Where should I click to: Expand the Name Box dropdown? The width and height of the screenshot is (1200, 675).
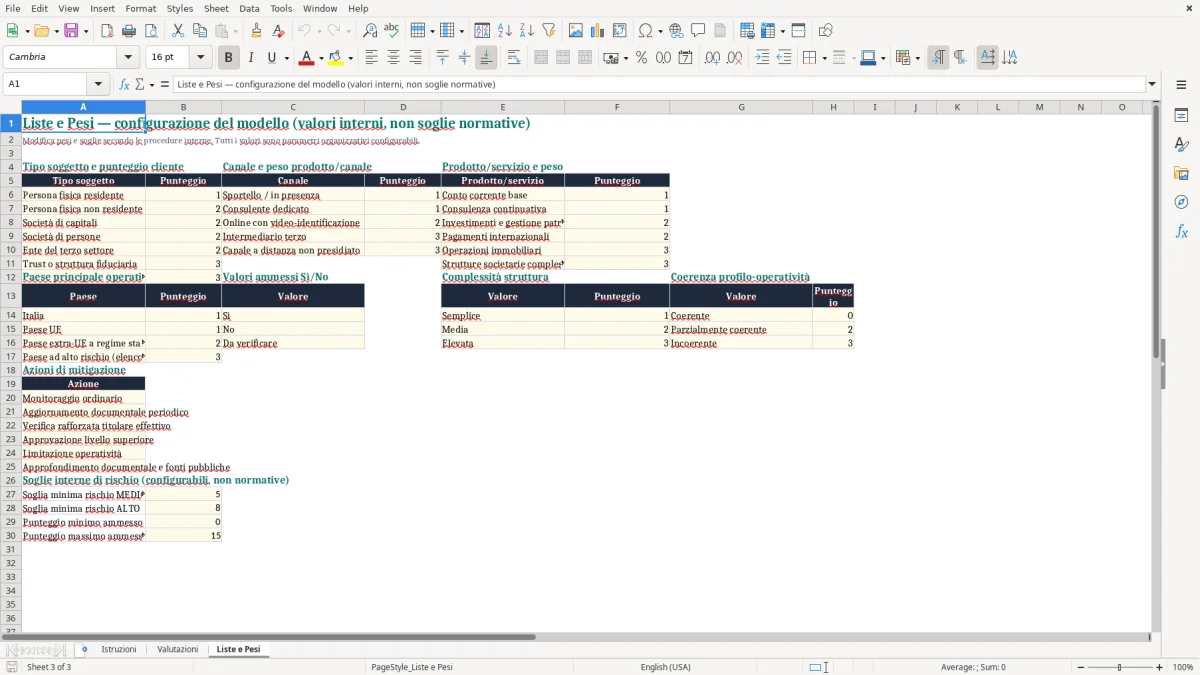[98, 84]
